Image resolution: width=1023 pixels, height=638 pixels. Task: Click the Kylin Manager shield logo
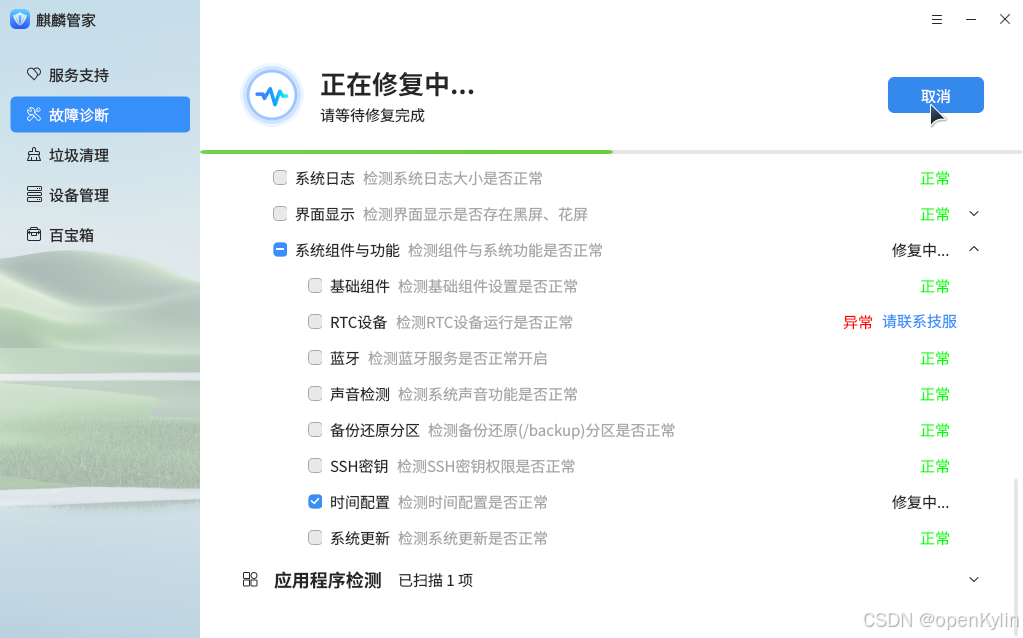click(20, 20)
